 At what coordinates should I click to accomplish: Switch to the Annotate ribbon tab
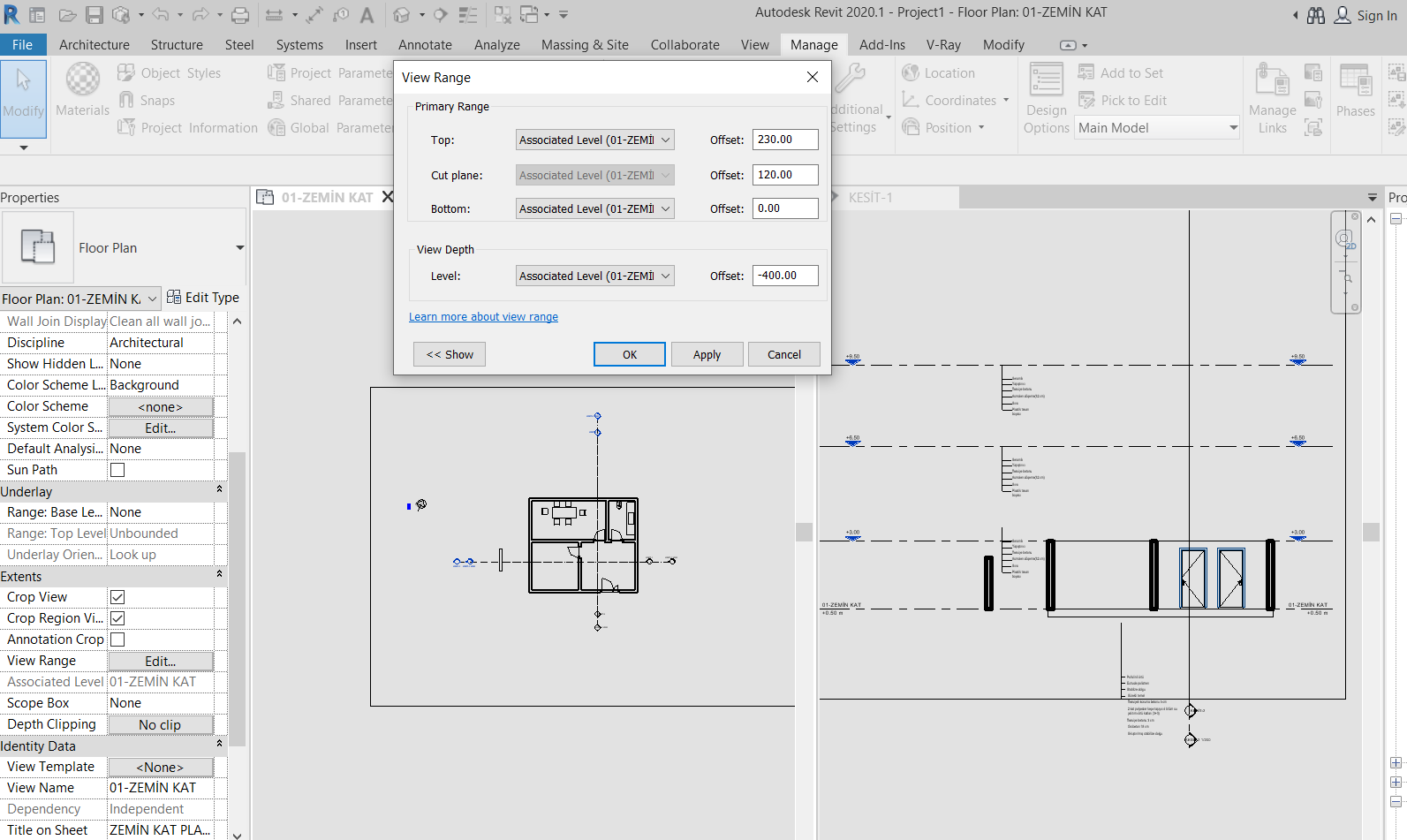[425, 45]
